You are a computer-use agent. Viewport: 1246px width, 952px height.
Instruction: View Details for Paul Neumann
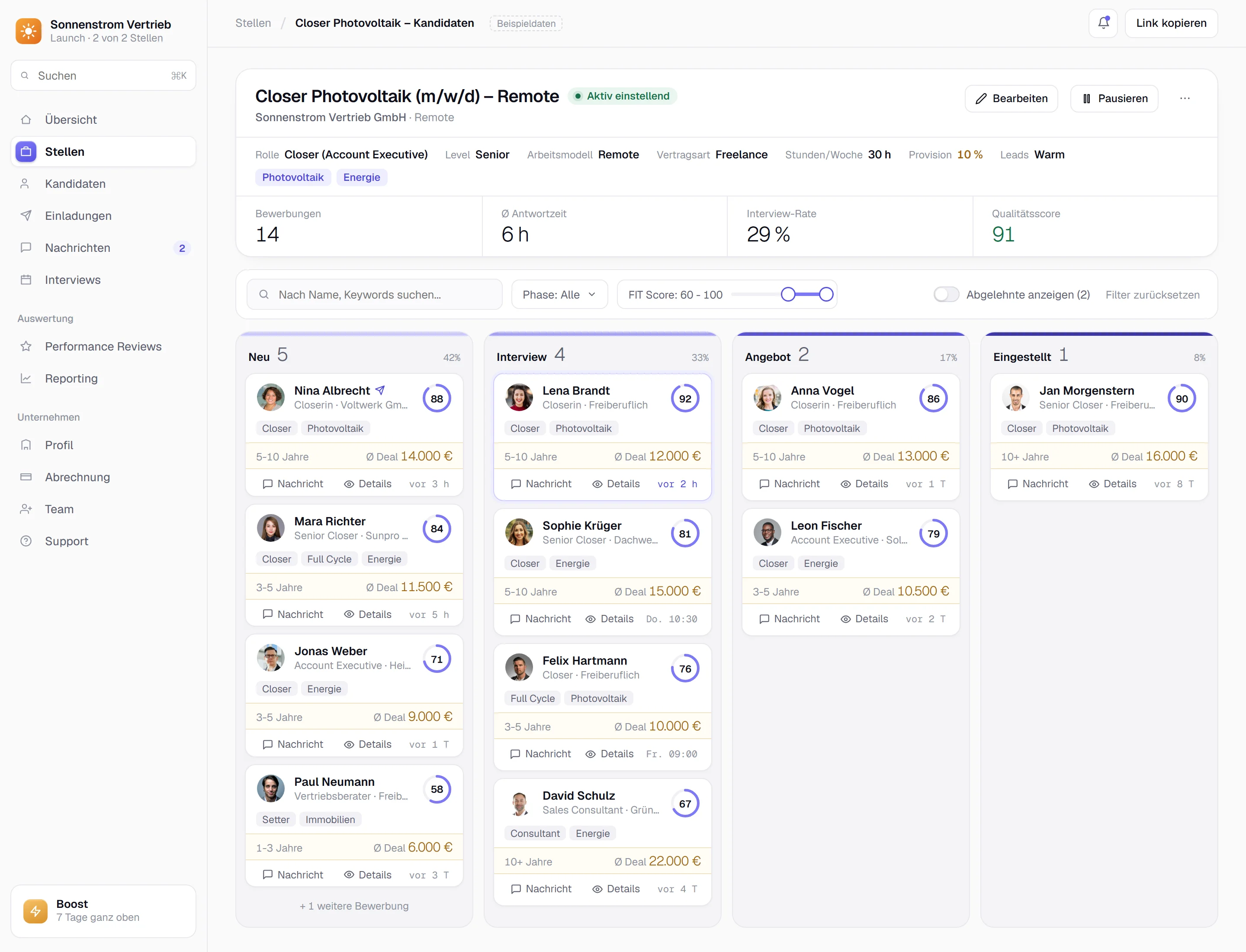[x=368, y=875]
